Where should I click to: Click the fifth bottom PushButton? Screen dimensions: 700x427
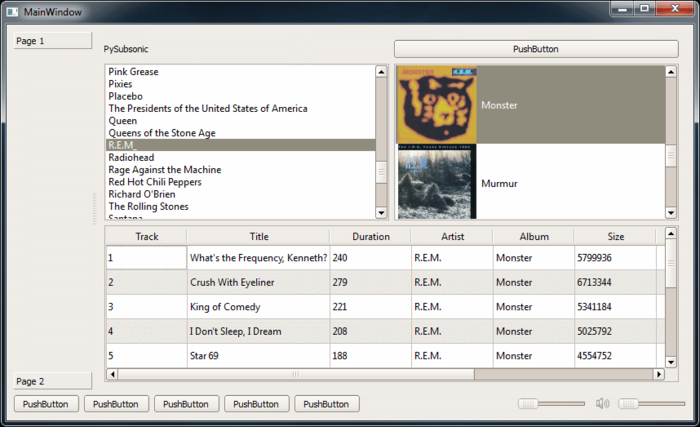326,404
